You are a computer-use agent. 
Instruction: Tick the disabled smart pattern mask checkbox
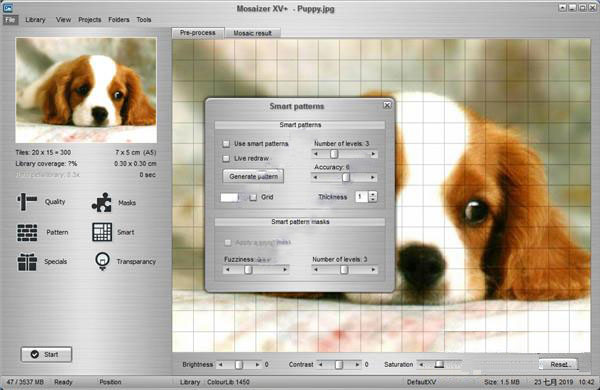[x=228, y=243]
